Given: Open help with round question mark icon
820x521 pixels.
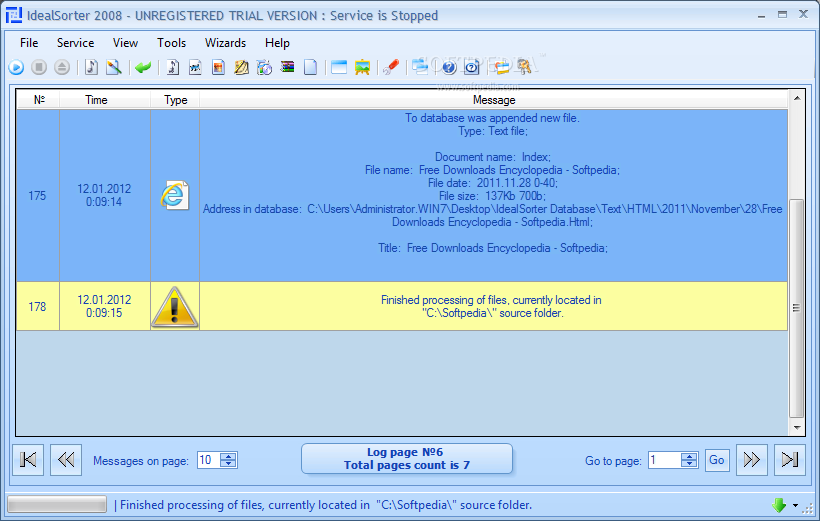Looking at the screenshot, I should [x=449, y=67].
